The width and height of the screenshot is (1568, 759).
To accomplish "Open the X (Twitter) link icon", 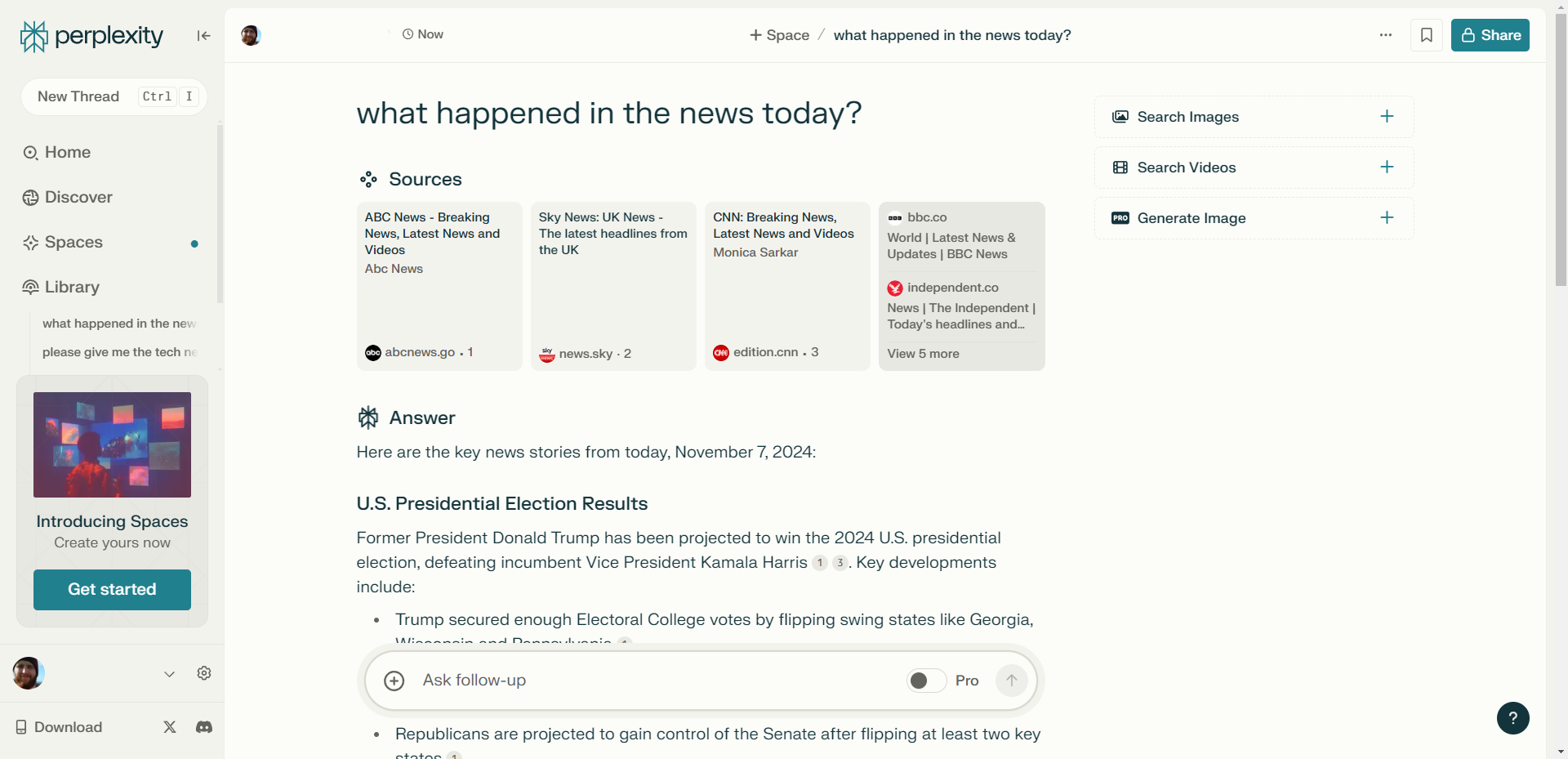I will (170, 727).
